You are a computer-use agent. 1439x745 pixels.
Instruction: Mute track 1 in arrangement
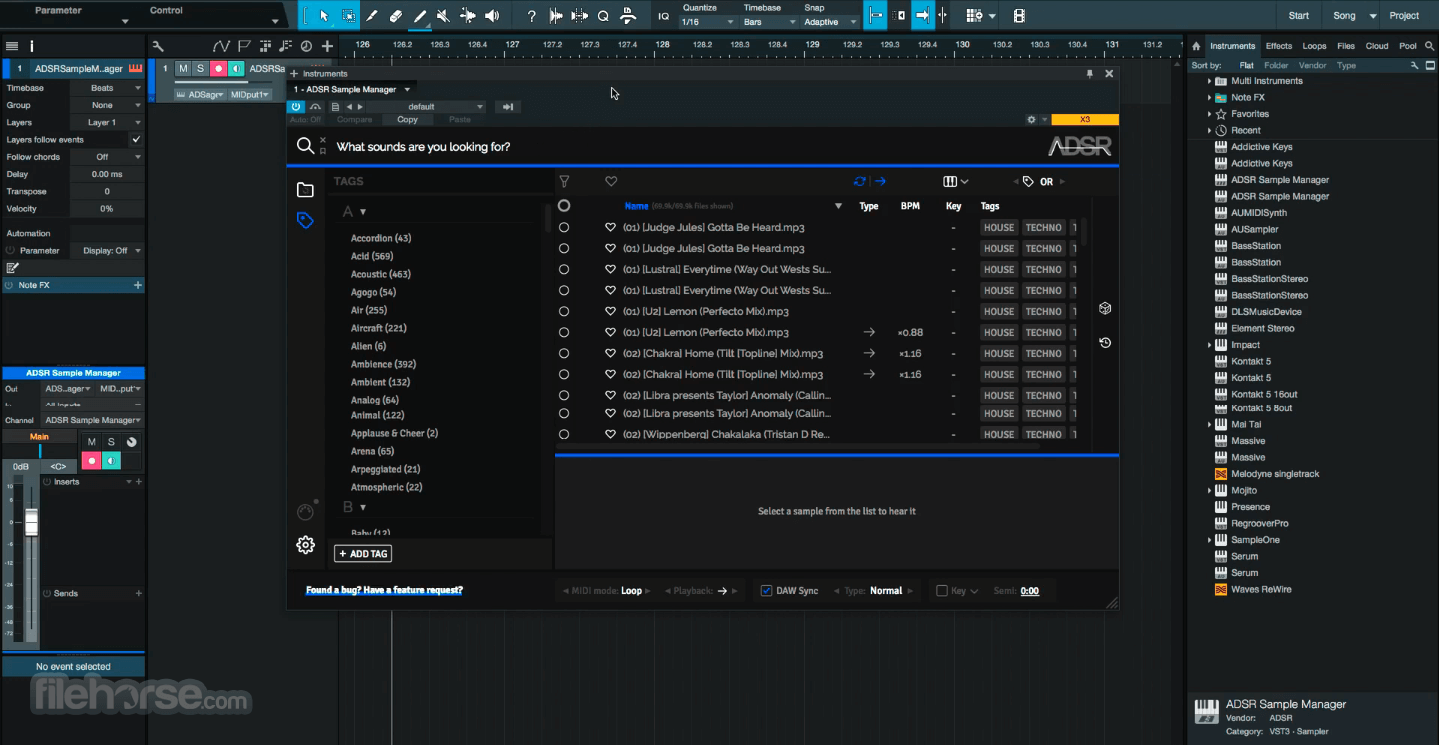pyautogui.click(x=183, y=69)
